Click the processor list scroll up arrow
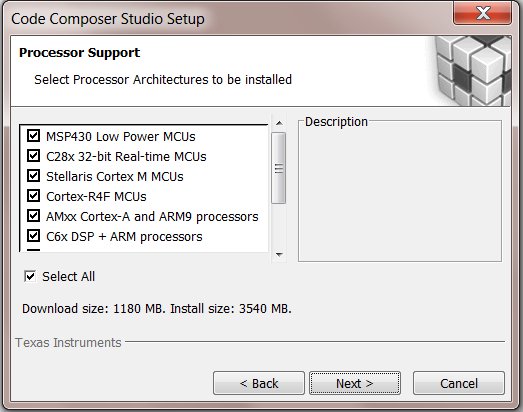This screenshot has width=523, height=412. pyautogui.click(x=279, y=123)
